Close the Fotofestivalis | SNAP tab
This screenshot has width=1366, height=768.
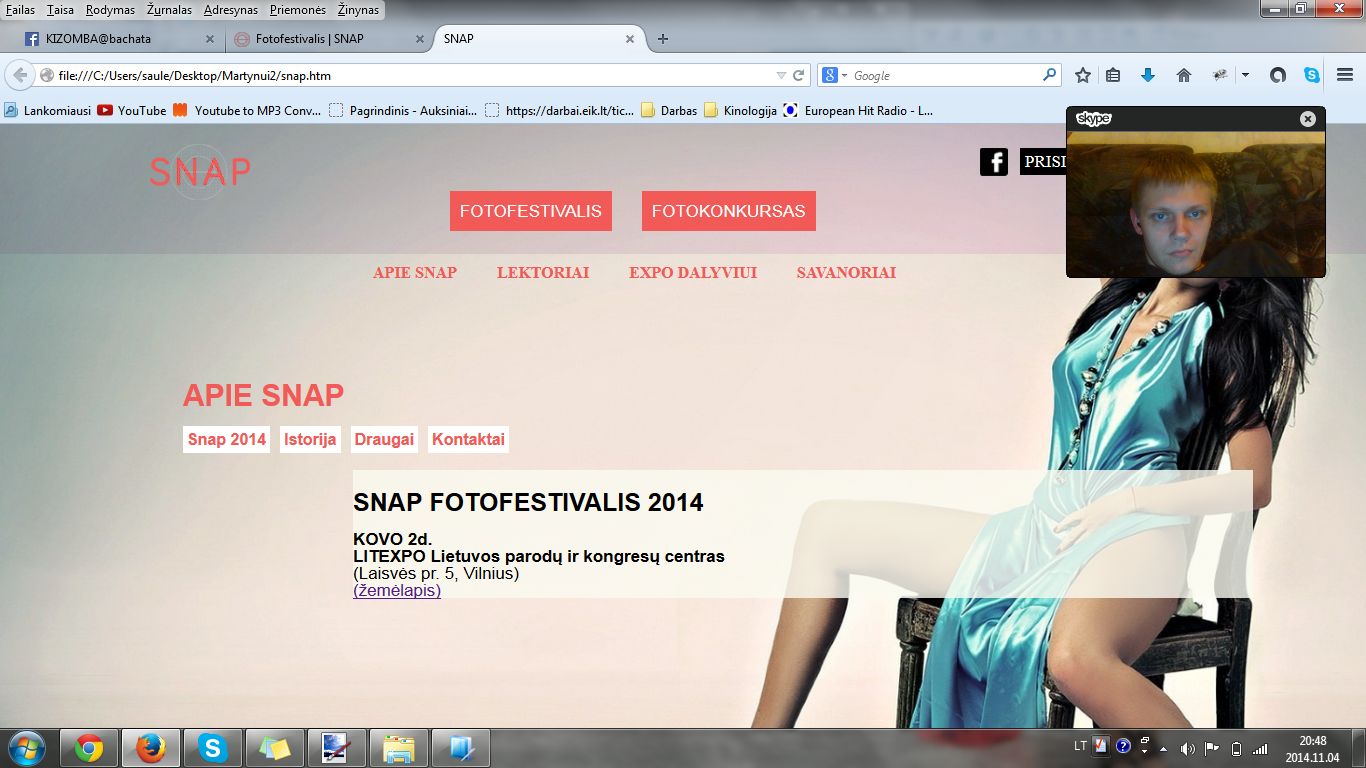[420, 39]
